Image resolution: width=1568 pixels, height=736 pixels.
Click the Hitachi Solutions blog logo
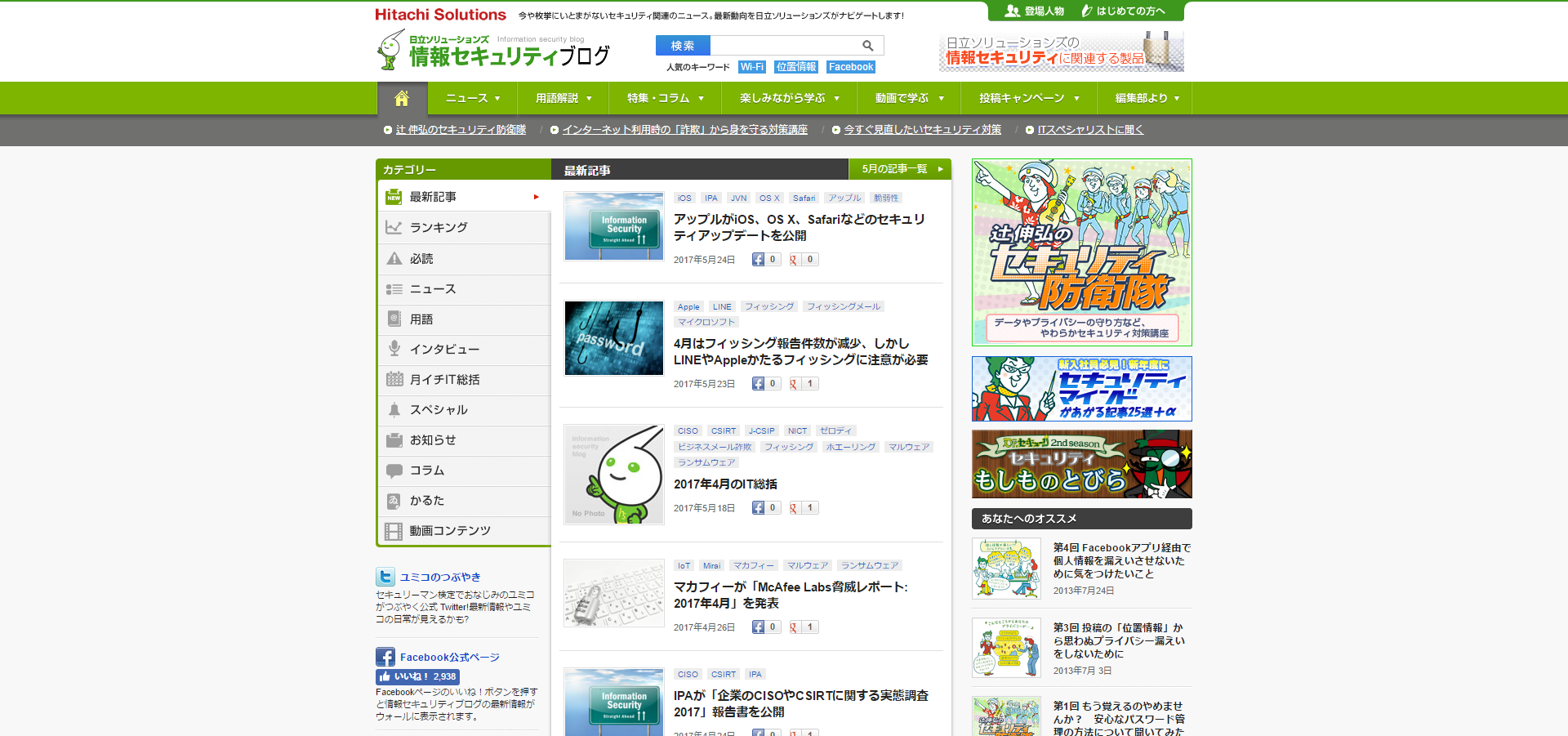(493, 50)
